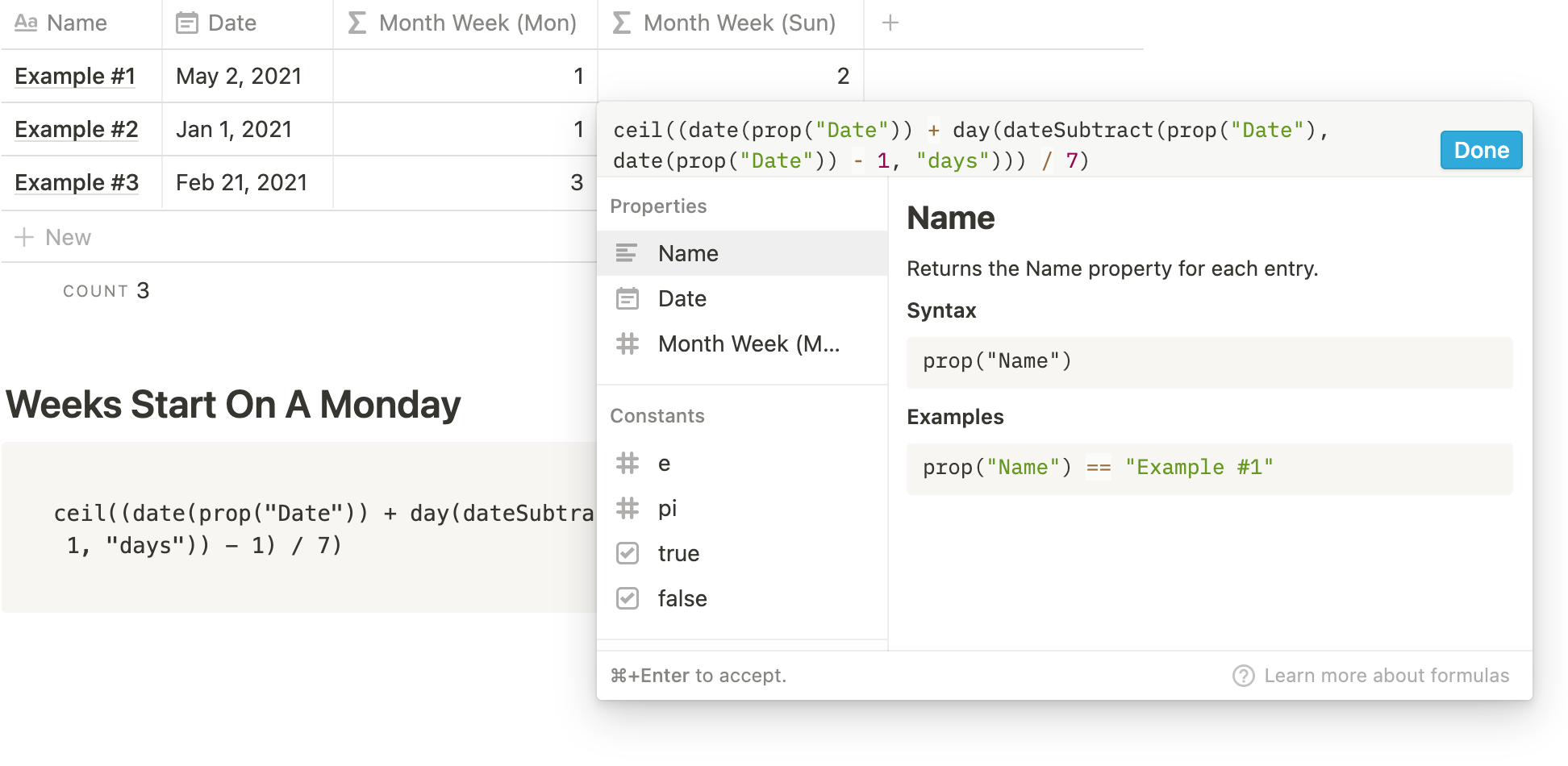
Task: Open the Example #2 page
Action: [x=77, y=129]
